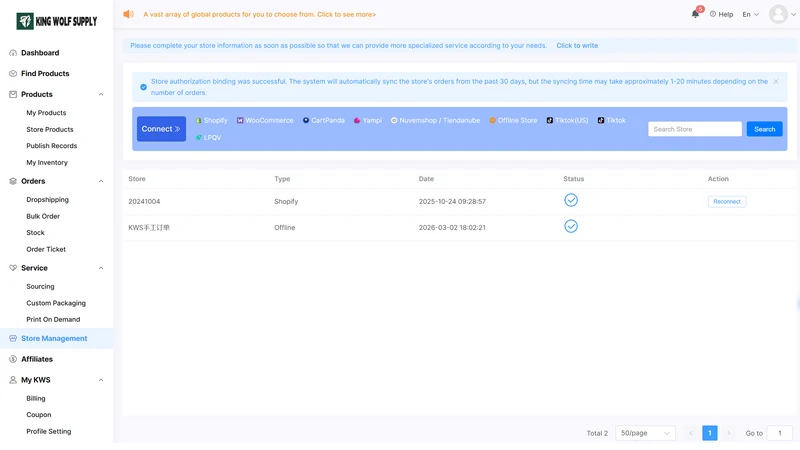Select the Shopify platform icon

pos(198,120)
